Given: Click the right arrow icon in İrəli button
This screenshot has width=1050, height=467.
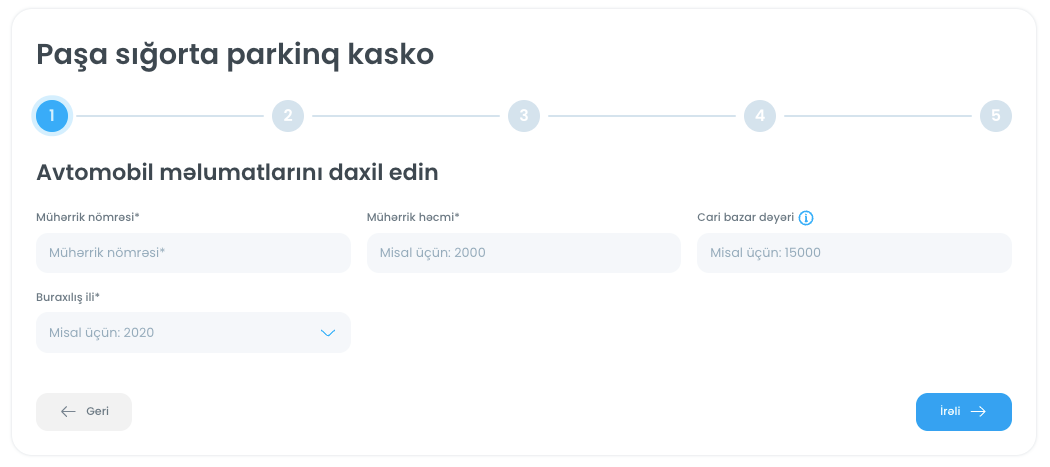Looking at the screenshot, I should pos(978,411).
